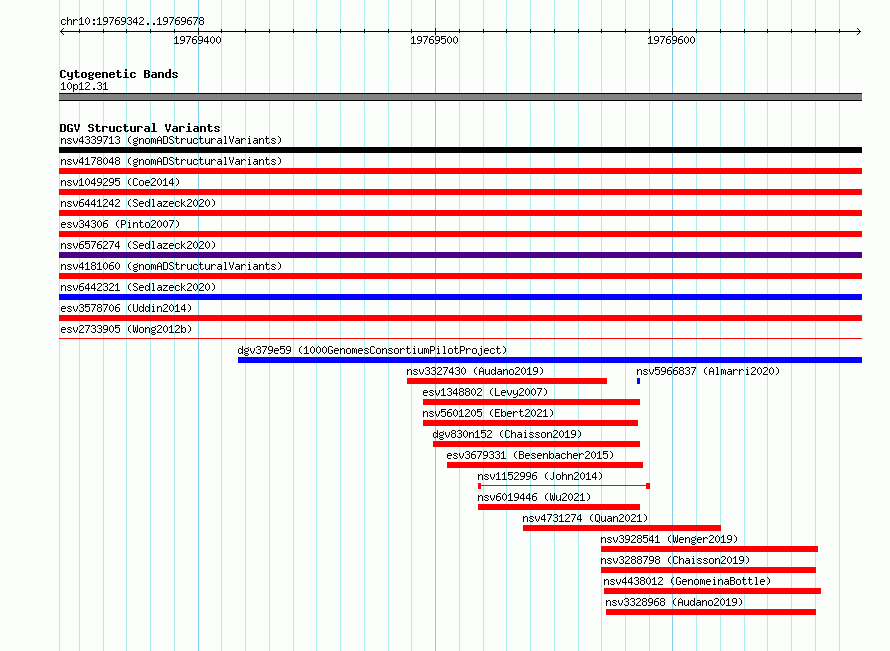Viewport: 890px width, 651px height.
Task: Open nsv6441242 (Sedlazeck2020) variant label
Action: tap(138, 203)
